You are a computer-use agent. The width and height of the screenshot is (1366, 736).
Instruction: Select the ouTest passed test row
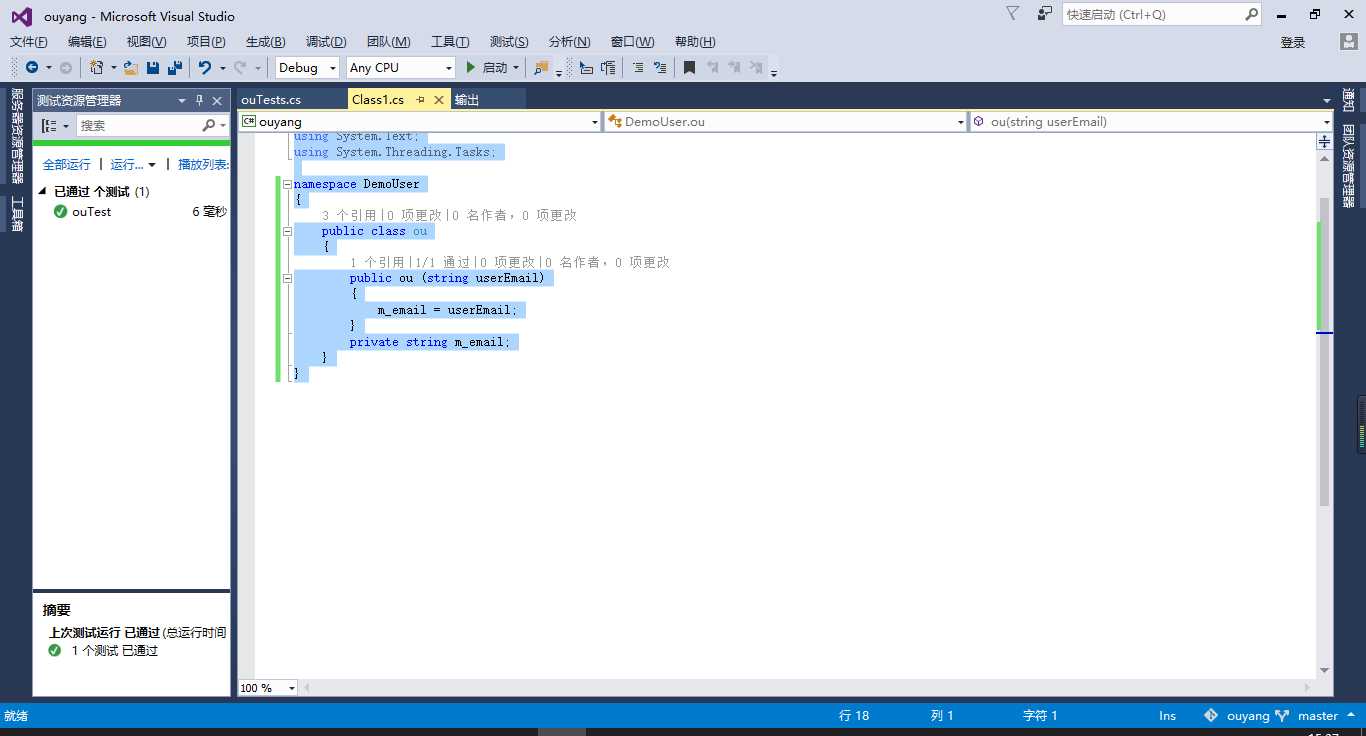131,212
